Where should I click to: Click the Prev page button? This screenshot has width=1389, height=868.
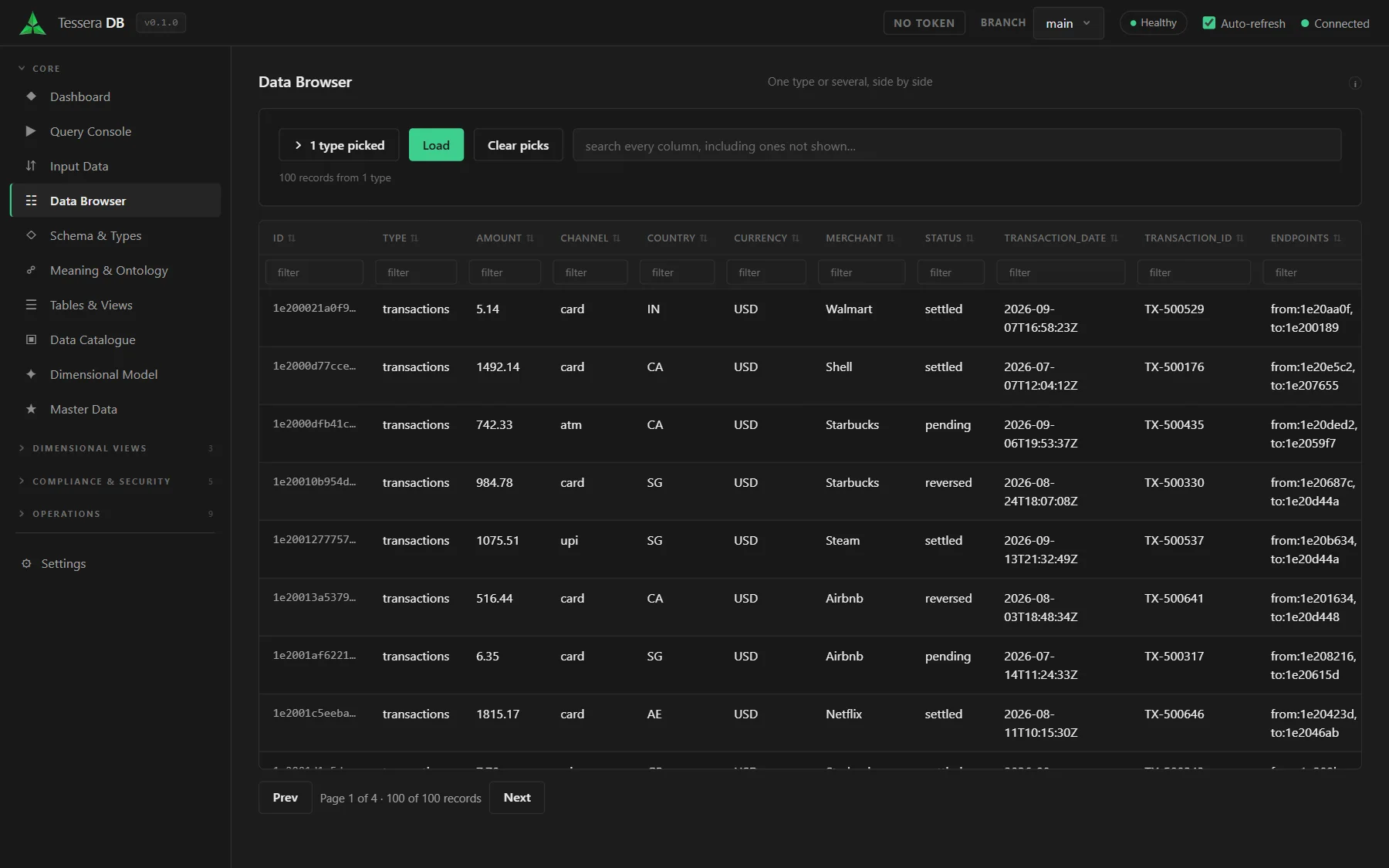click(x=285, y=798)
